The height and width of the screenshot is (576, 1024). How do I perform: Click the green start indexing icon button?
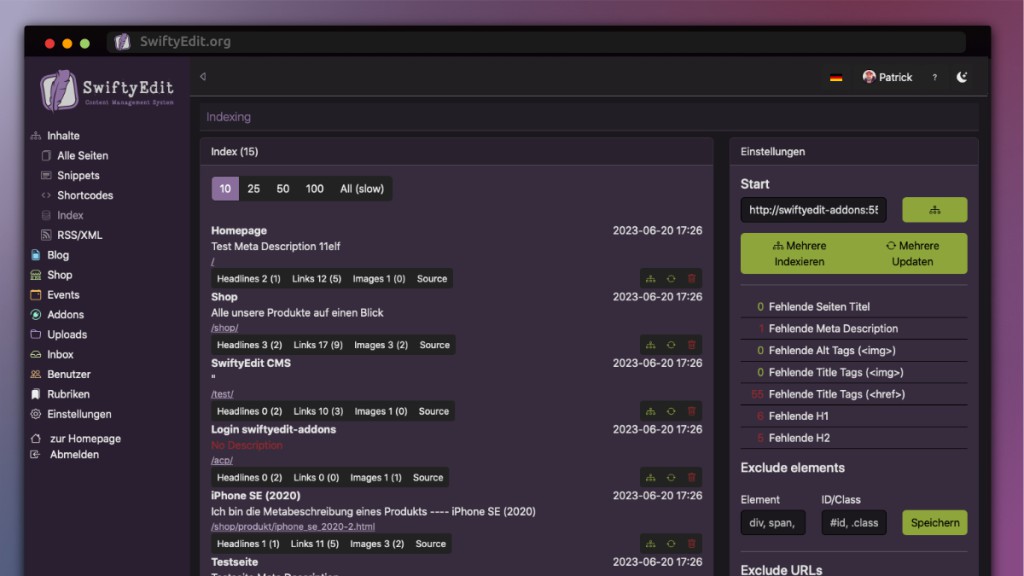[x=934, y=210]
